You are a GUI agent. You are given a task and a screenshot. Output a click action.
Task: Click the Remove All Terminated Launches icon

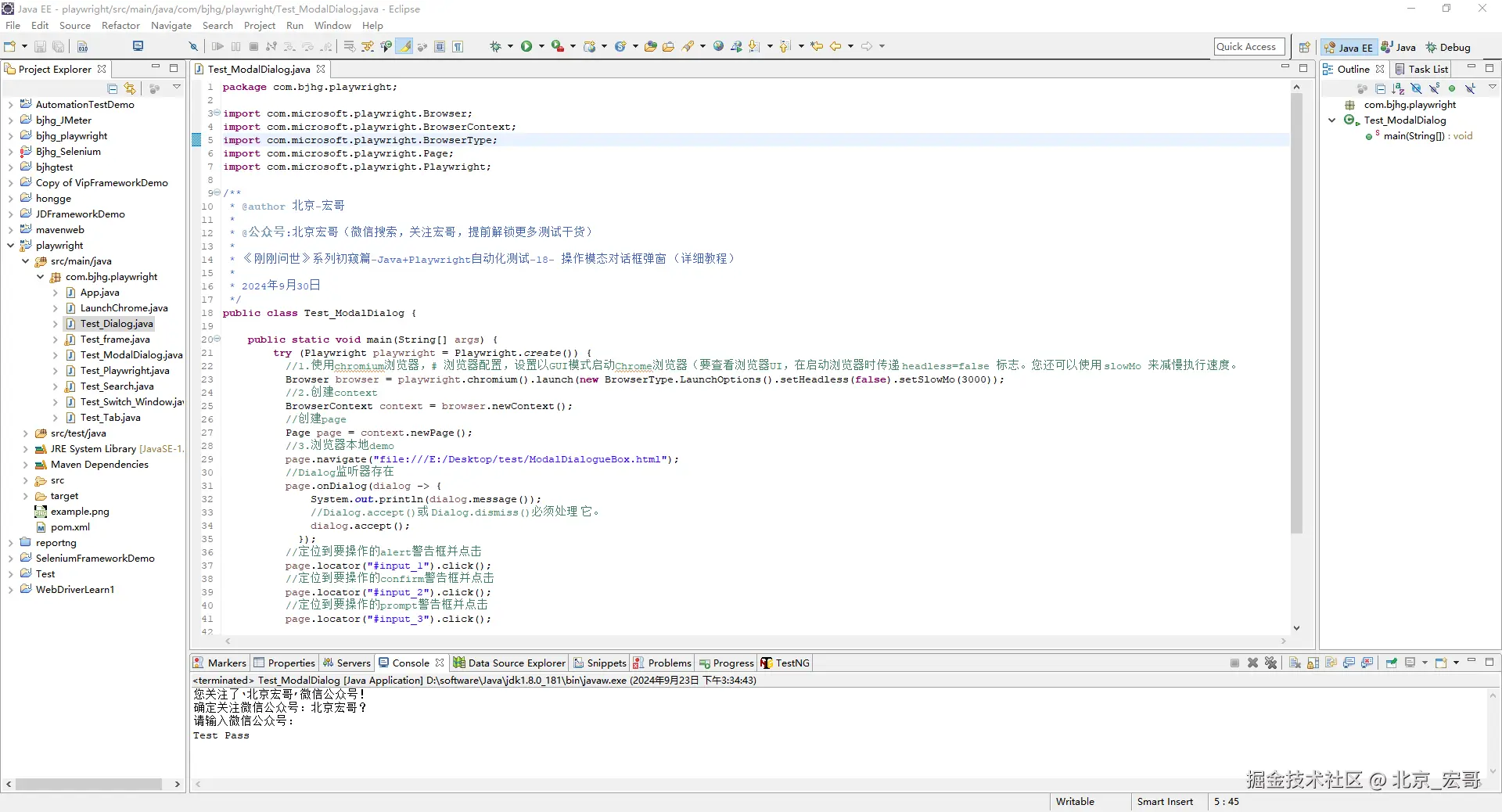pyautogui.click(x=1270, y=663)
